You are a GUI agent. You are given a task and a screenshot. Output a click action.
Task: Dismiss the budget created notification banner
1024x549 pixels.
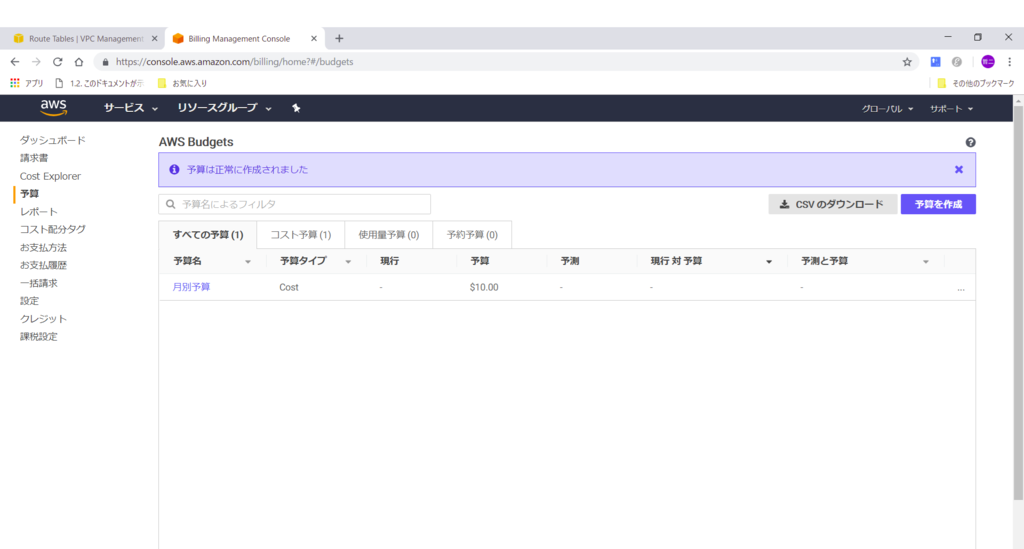pyautogui.click(x=959, y=170)
